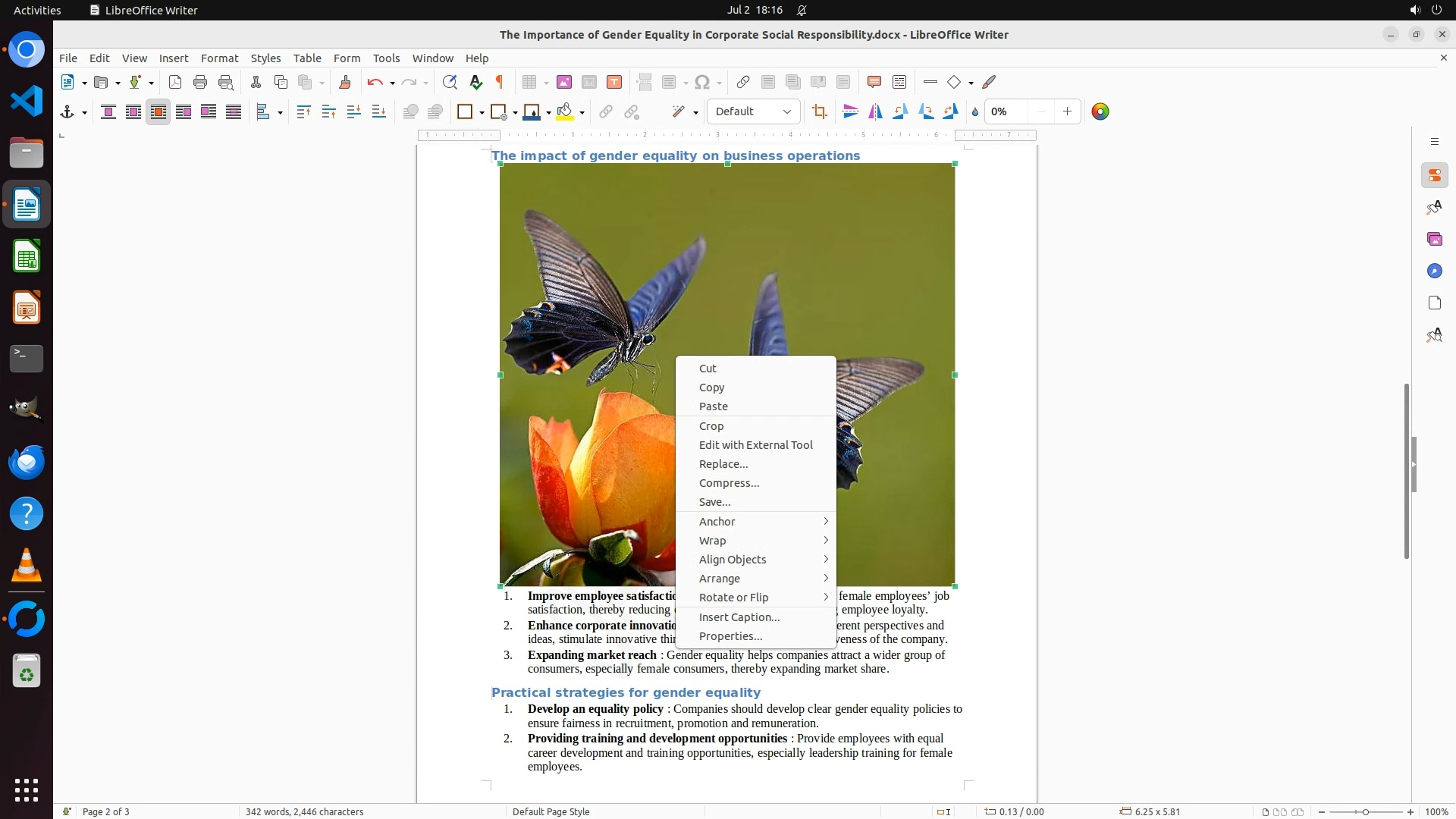1456x819 pixels.
Task: Insert a comment using speech bubble icon
Action: click(874, 82)
